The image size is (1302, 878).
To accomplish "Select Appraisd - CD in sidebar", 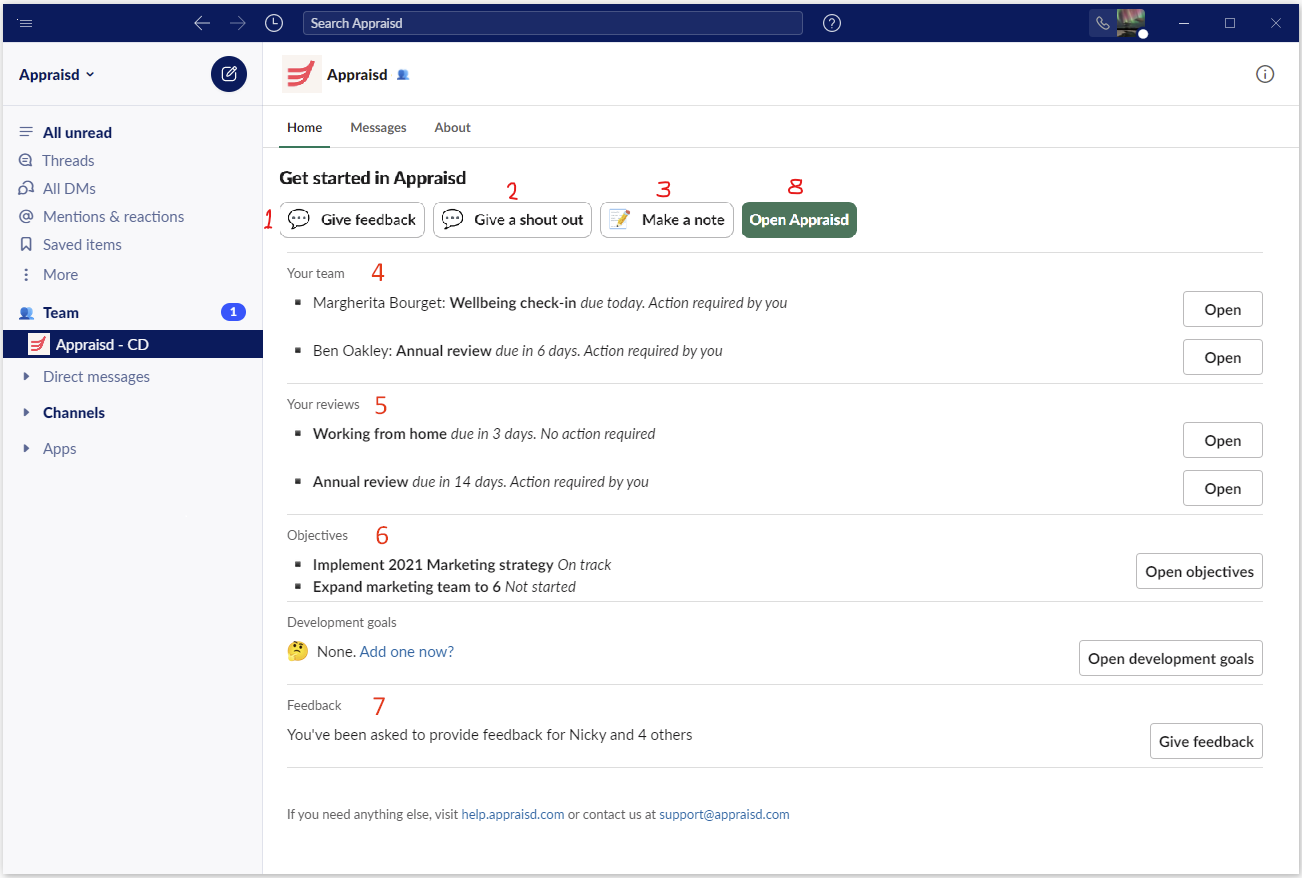I will pos(133,344).
